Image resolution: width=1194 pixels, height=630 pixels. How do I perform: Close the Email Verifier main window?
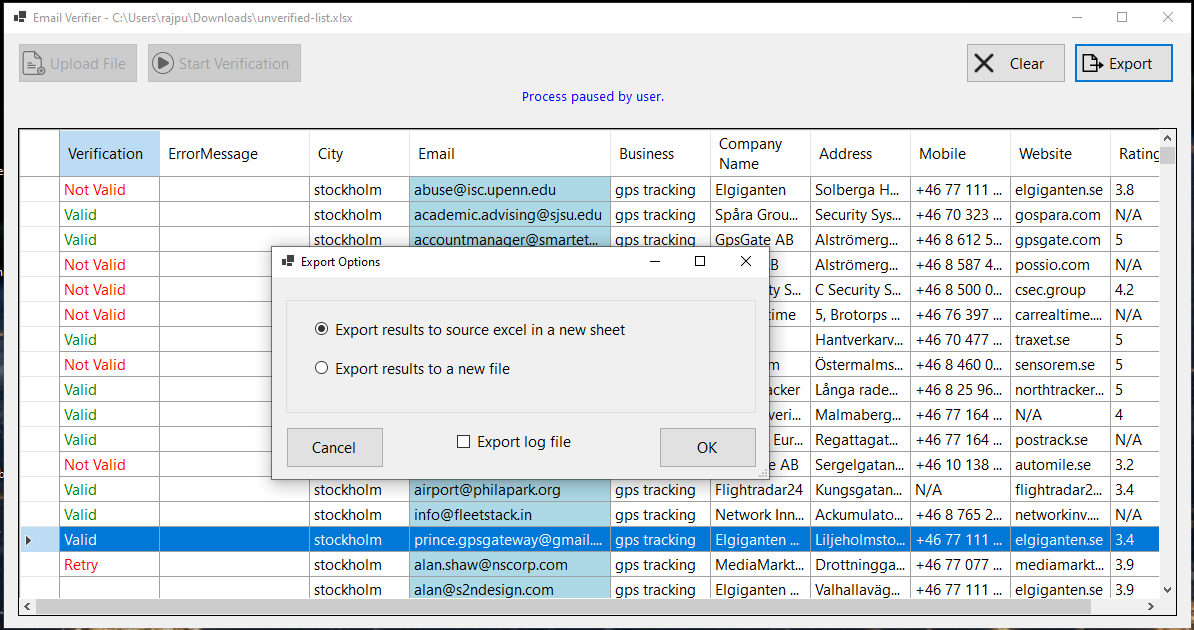tap(1167, 17)
